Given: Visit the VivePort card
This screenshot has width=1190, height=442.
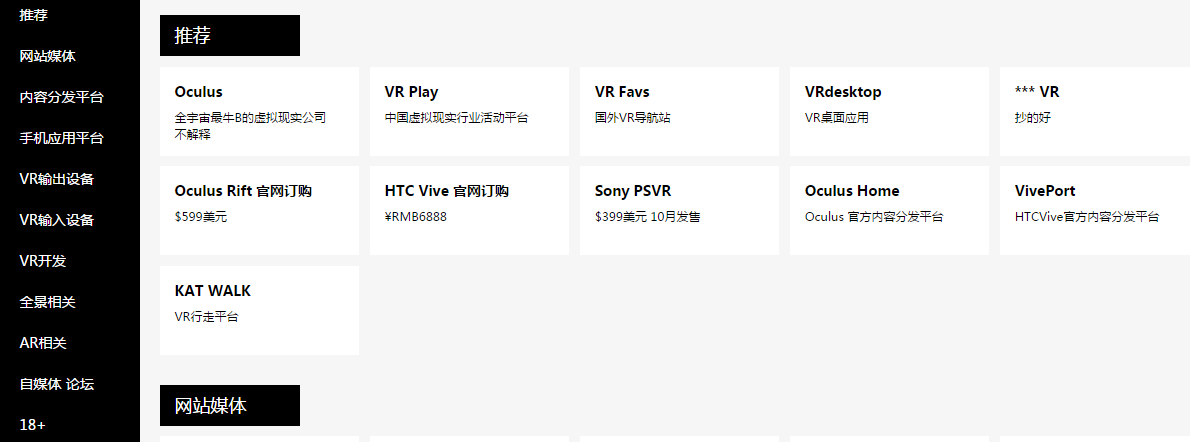Looking at the screenshot, I should point(1095,210).
